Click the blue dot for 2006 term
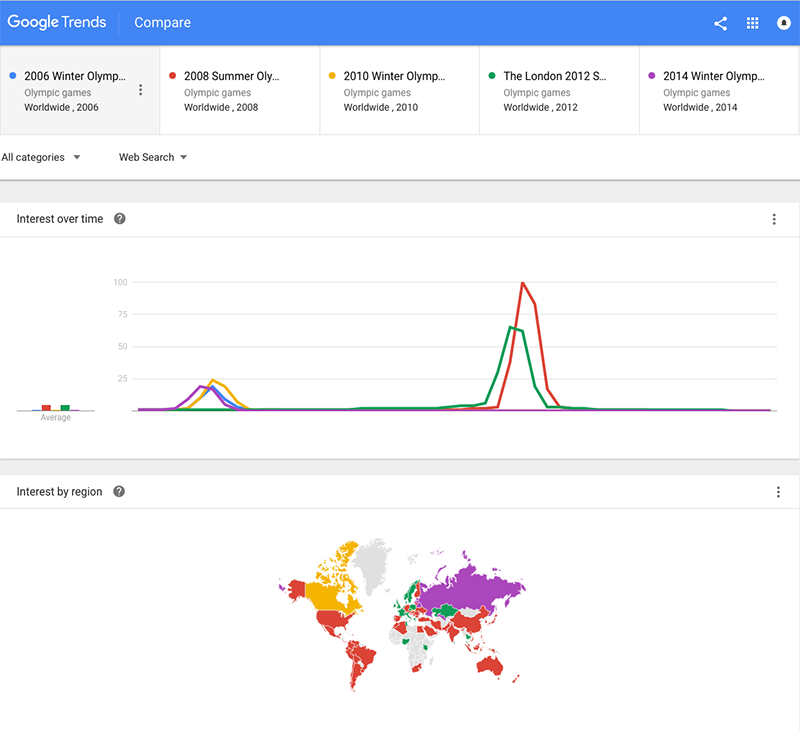This screenshot has height=730, width=800. click(x=12, y=76)
